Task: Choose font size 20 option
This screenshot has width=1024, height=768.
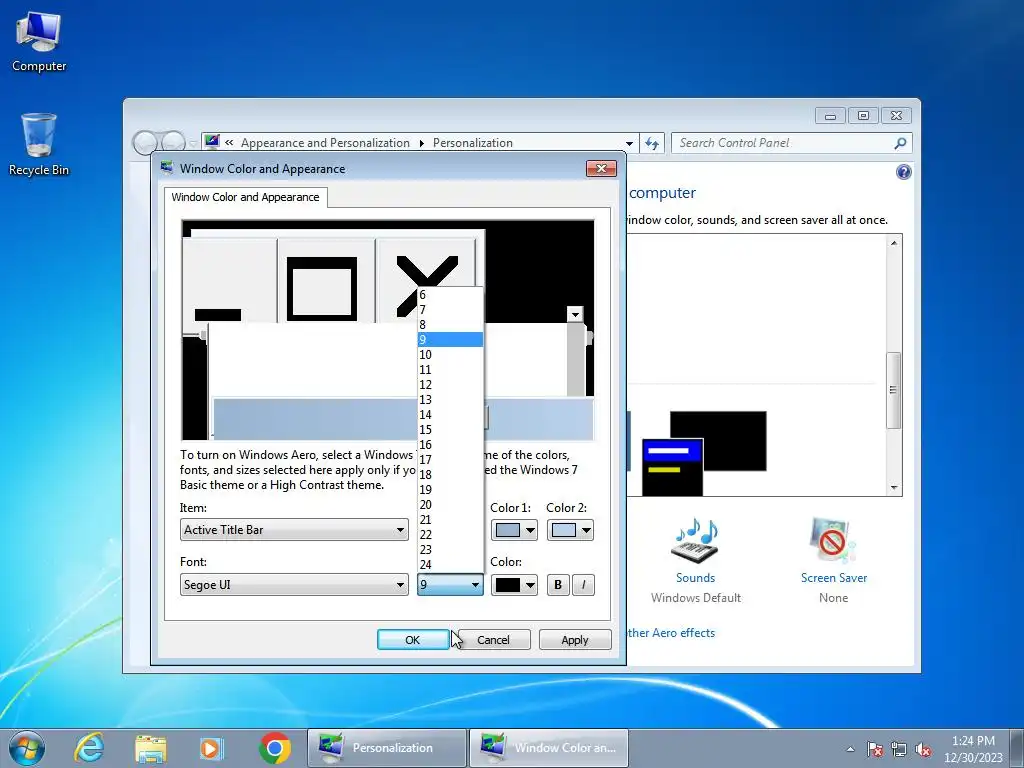Action: point(450,505)
